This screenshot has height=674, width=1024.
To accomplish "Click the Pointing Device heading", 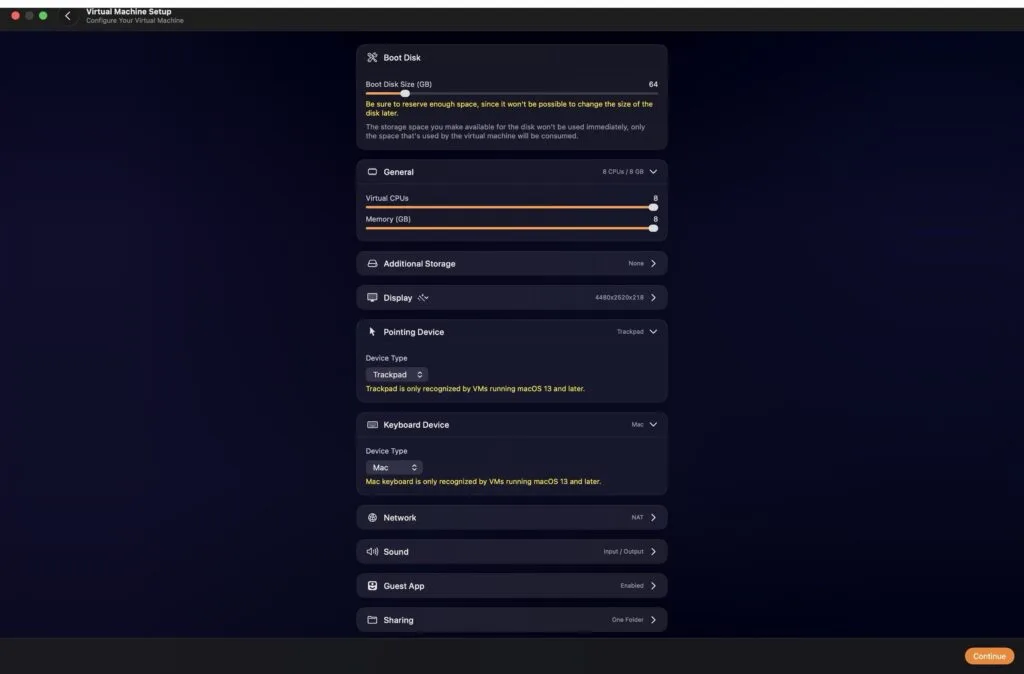I will pos(413,332).
